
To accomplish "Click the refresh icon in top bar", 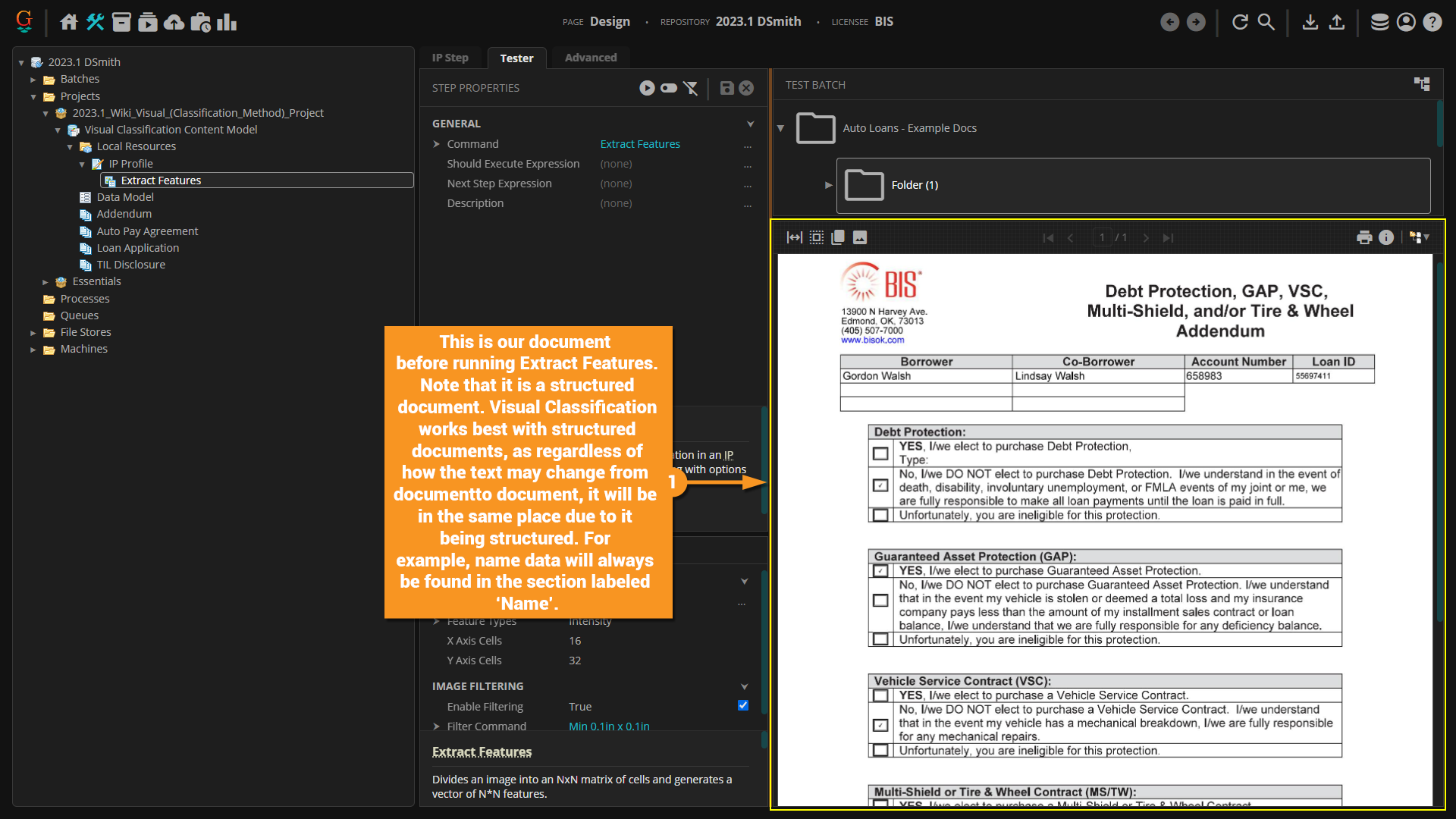I will [1240, 22].
